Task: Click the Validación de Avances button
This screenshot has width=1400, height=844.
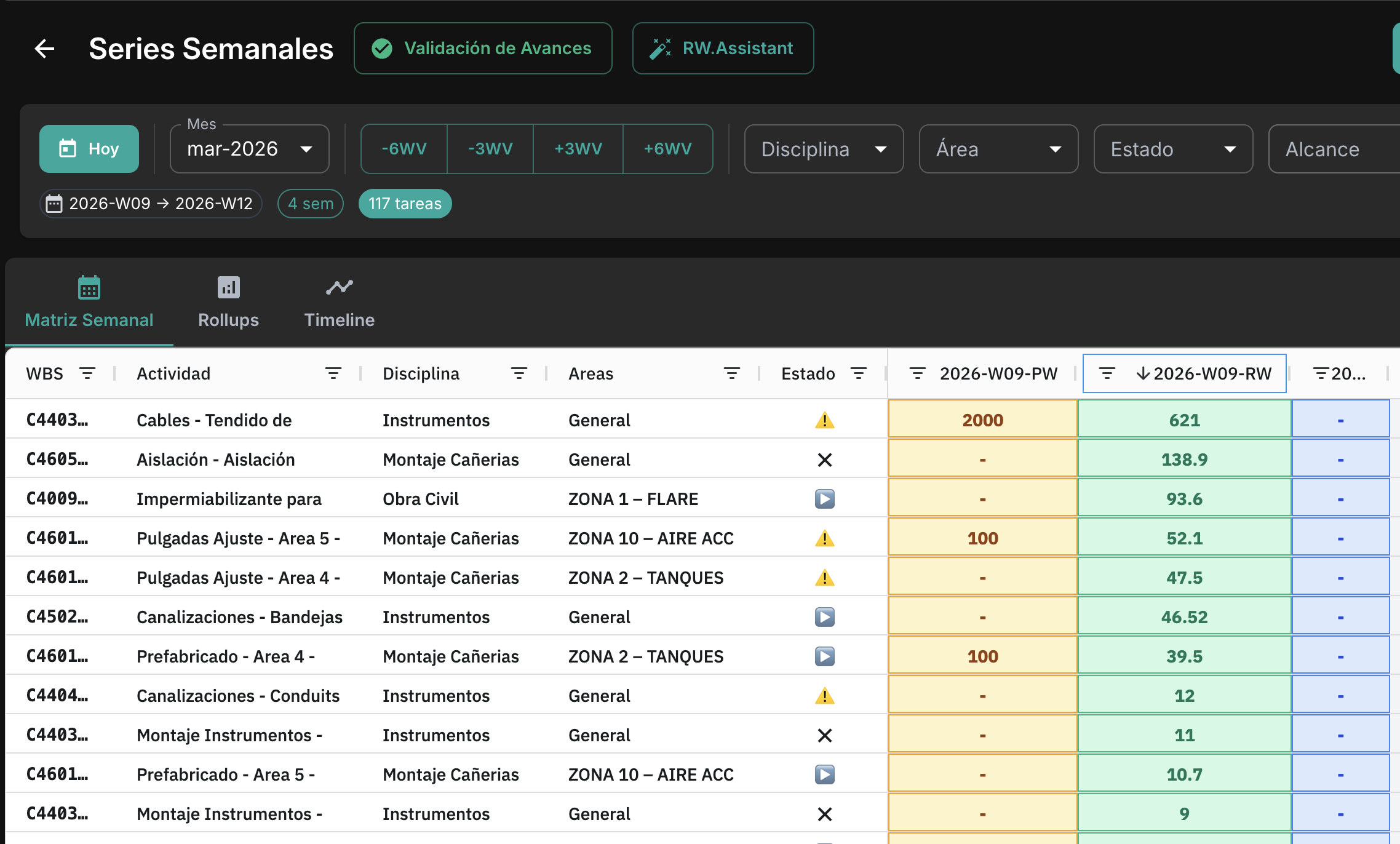Action: click(483, 49)
